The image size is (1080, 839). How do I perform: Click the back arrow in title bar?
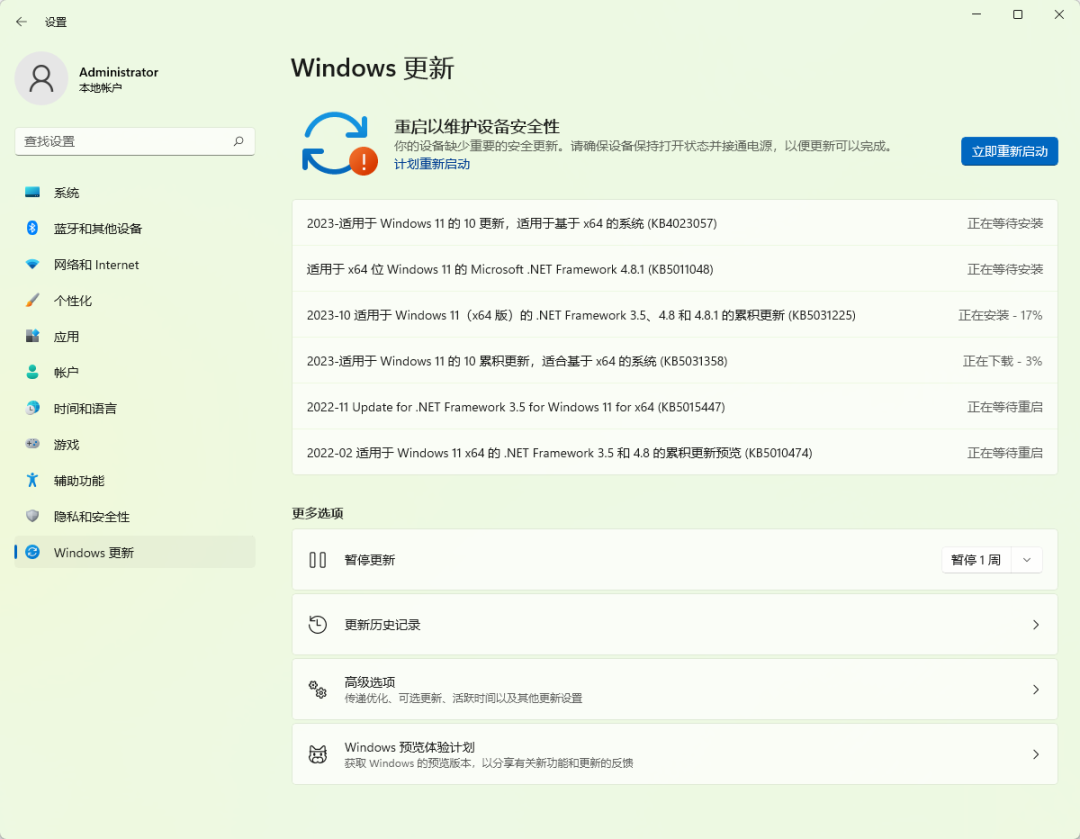(x=21, y=22)
